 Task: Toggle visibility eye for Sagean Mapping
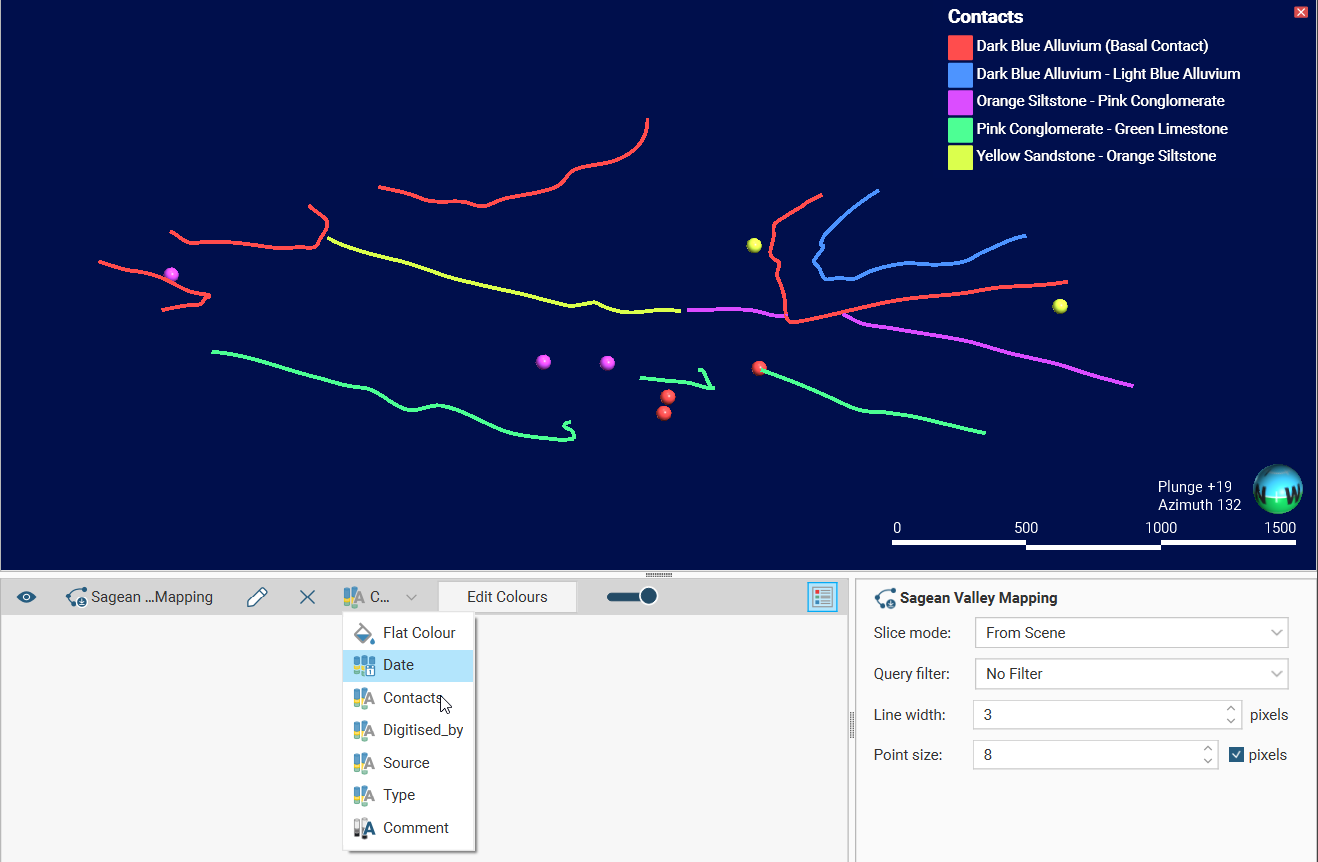27,597
